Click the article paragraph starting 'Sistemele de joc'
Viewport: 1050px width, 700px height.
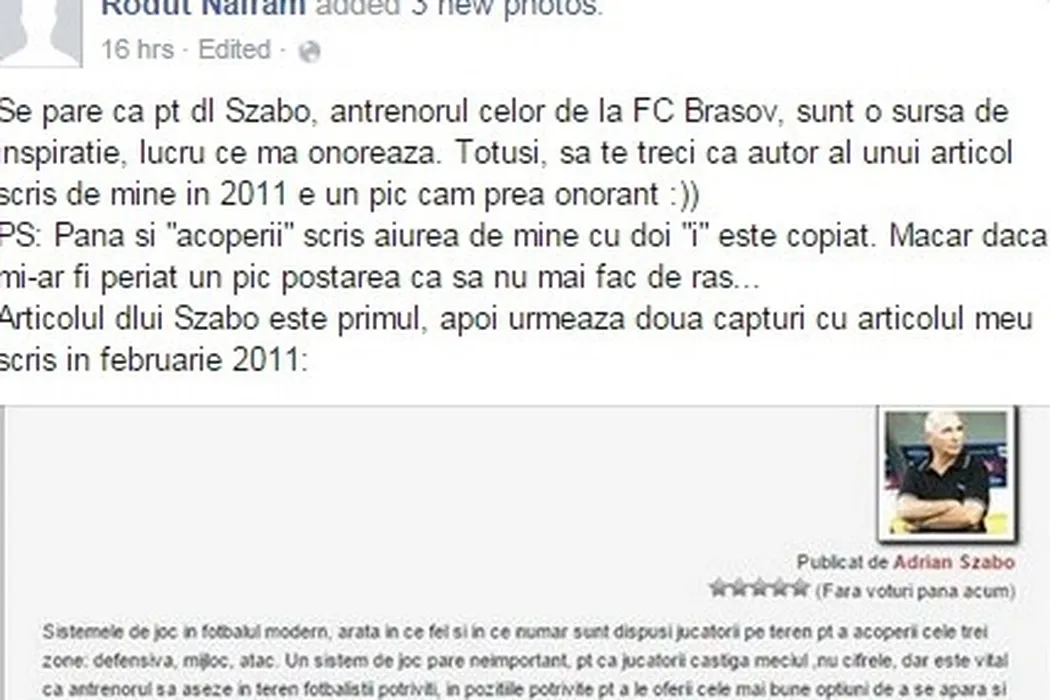[x=525, y=660]
